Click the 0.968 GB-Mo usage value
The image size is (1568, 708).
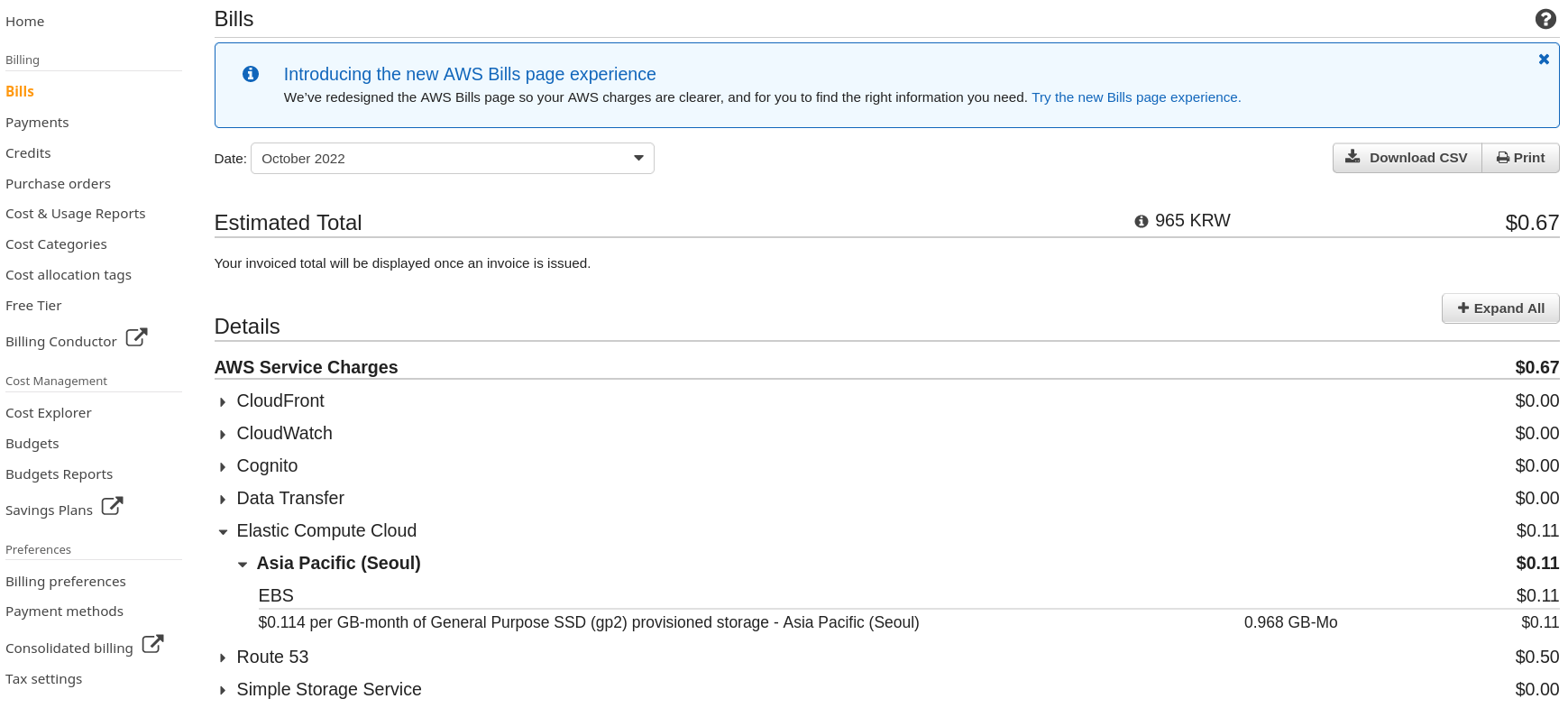pos(1290,623)
